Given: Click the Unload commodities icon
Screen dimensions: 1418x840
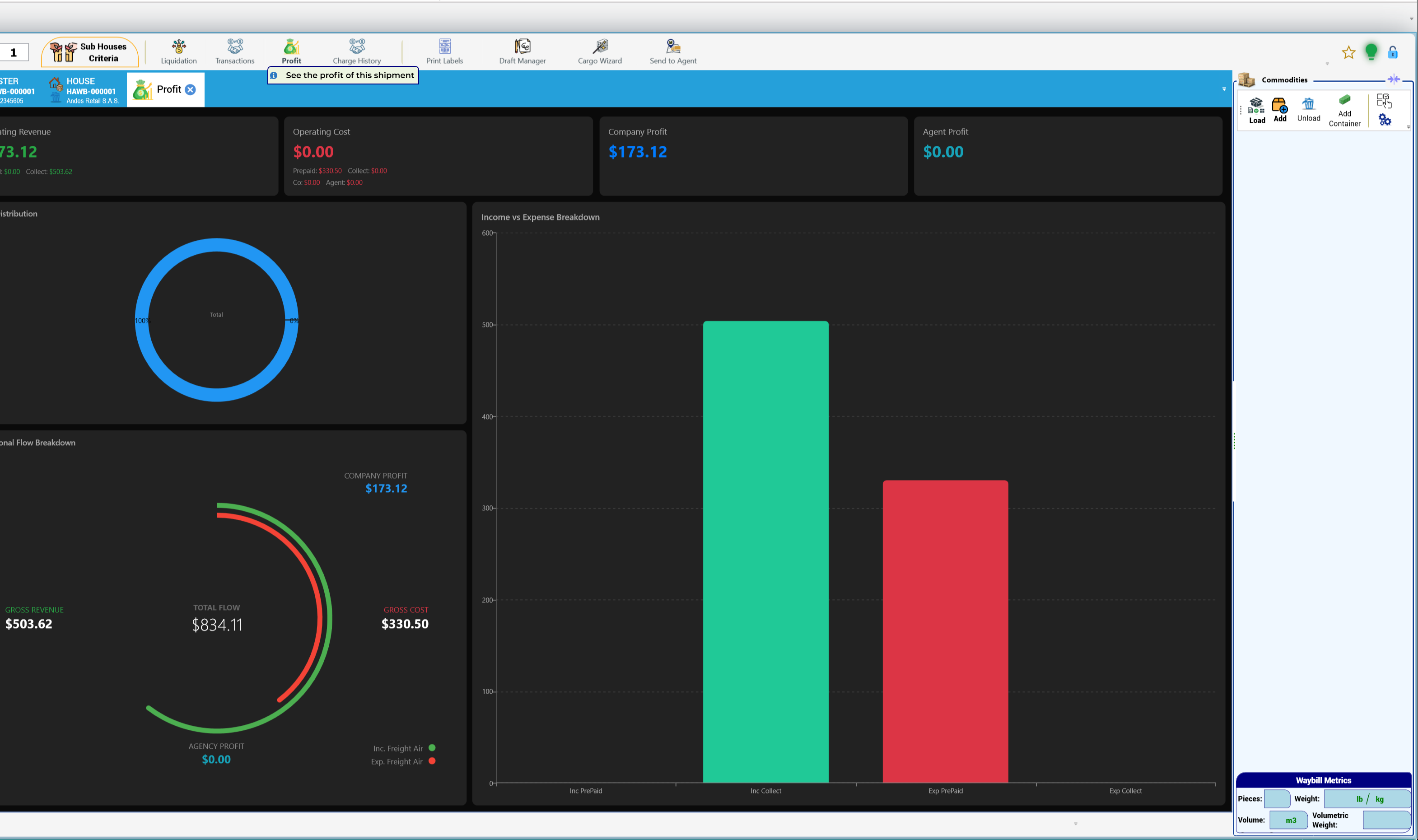Looking at the screenshot, I should [x=1308, y=110].
